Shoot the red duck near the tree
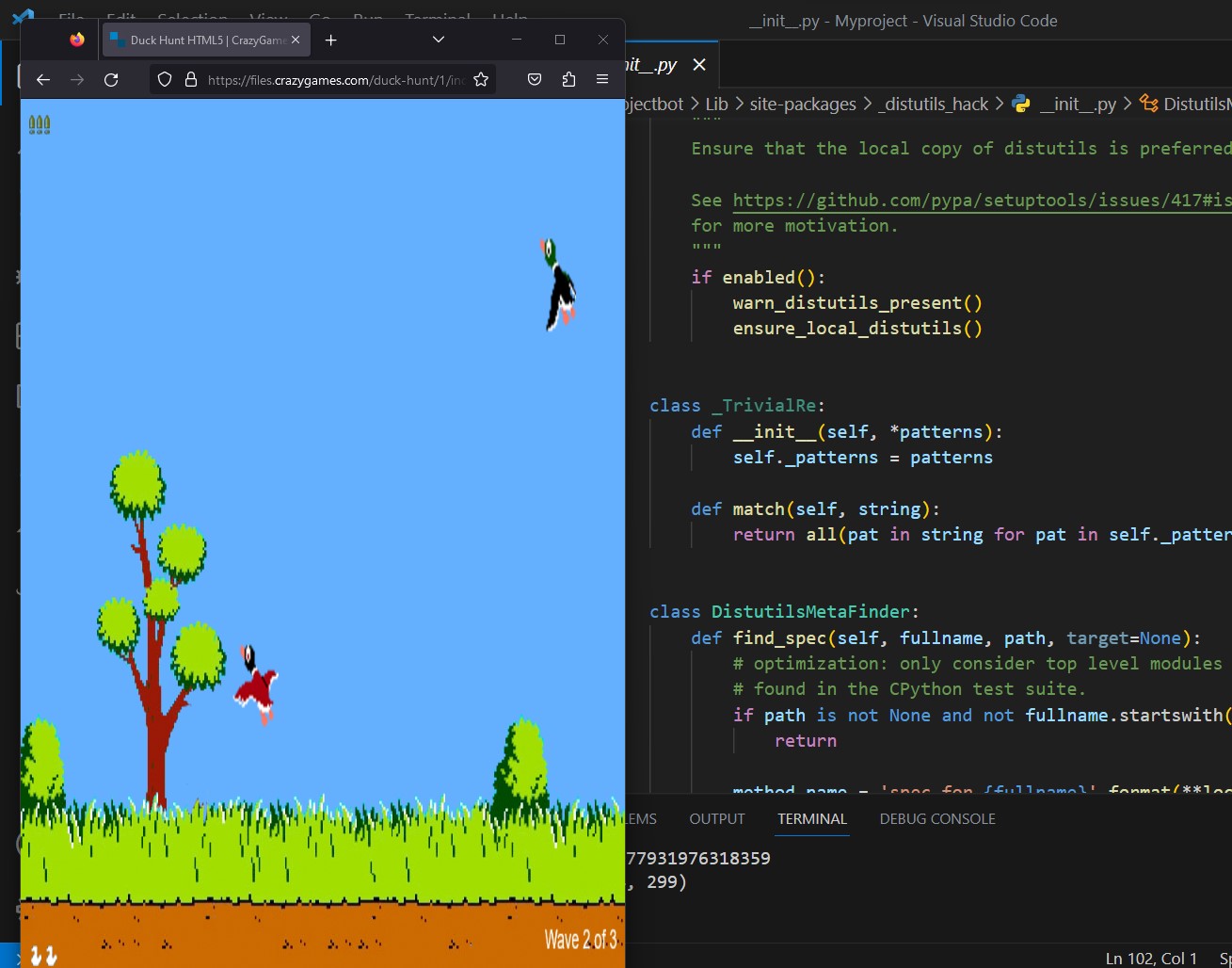This screenshot has height=968, width=1232. pyautogui.click(x=255, y=684)
